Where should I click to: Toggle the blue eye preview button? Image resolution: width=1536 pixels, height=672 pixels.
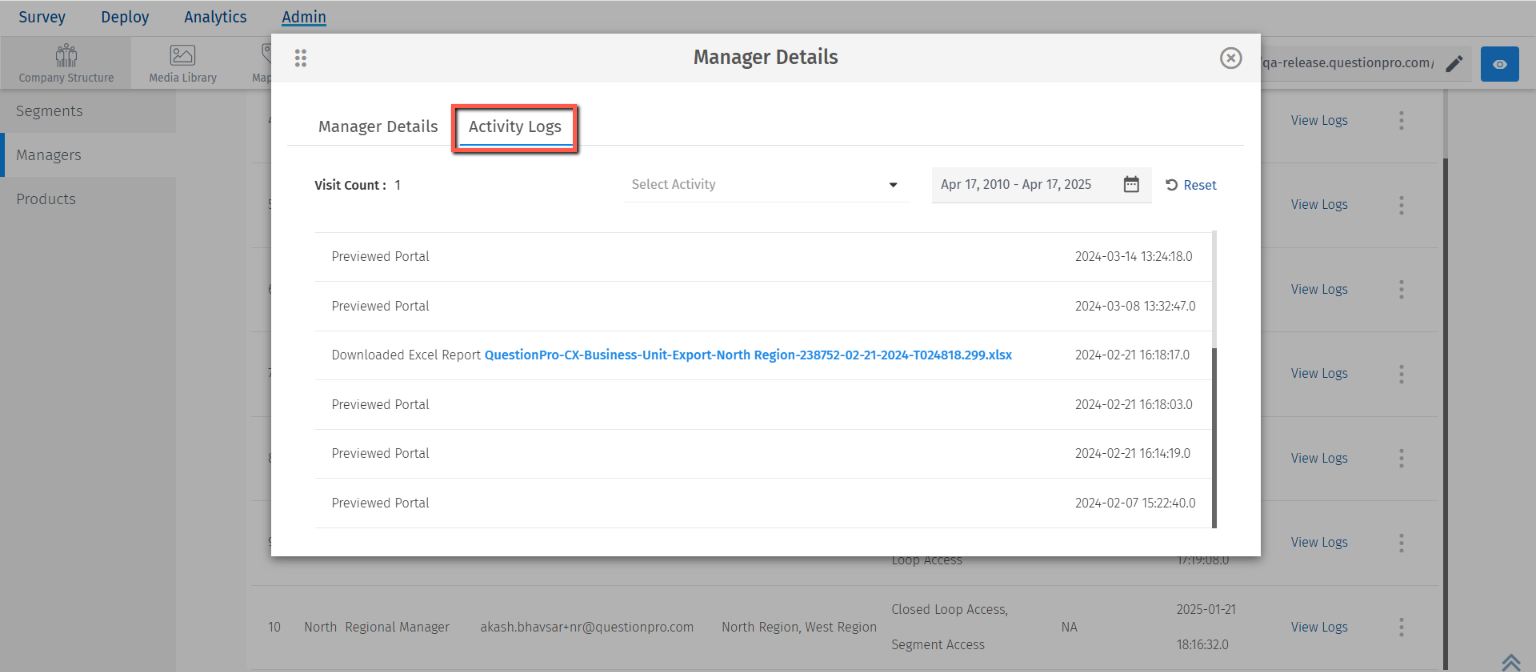pyautogui.click(x=1499, y=64)
